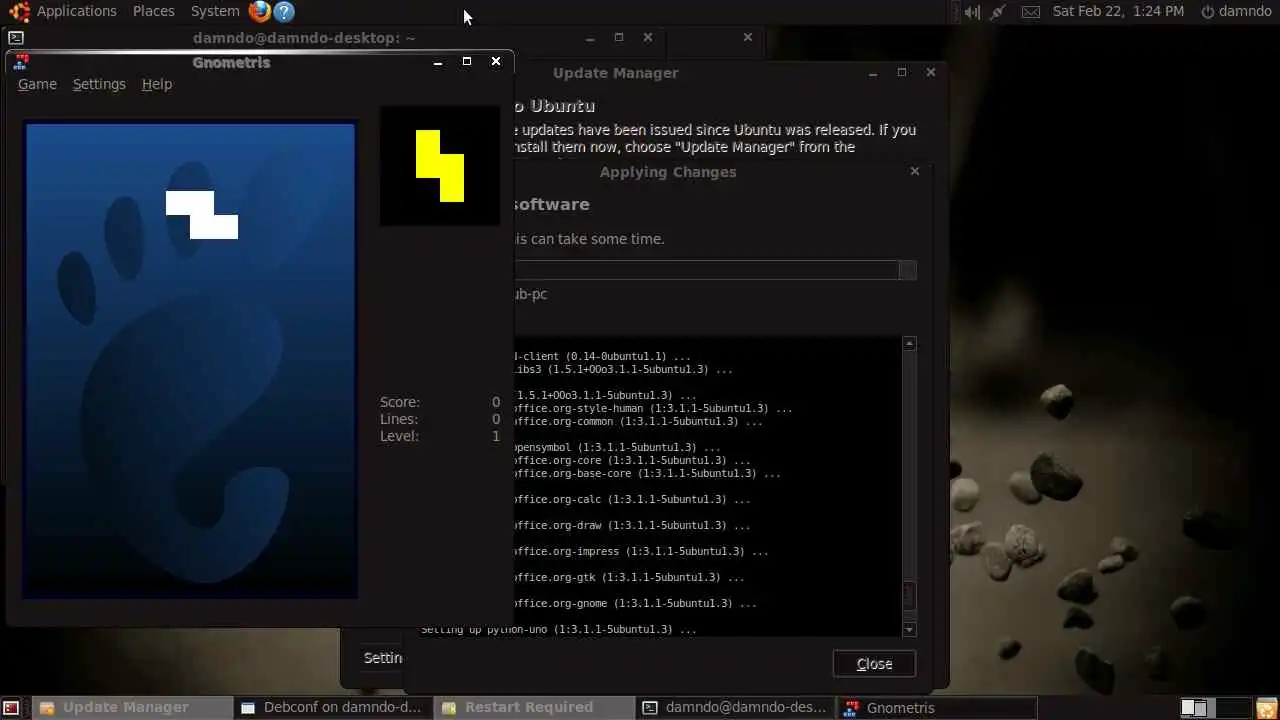The height and width of the screenshot is (720, 1280).
Task: Switch to Debconf window in taskbar
Action: tap(332, 707)
